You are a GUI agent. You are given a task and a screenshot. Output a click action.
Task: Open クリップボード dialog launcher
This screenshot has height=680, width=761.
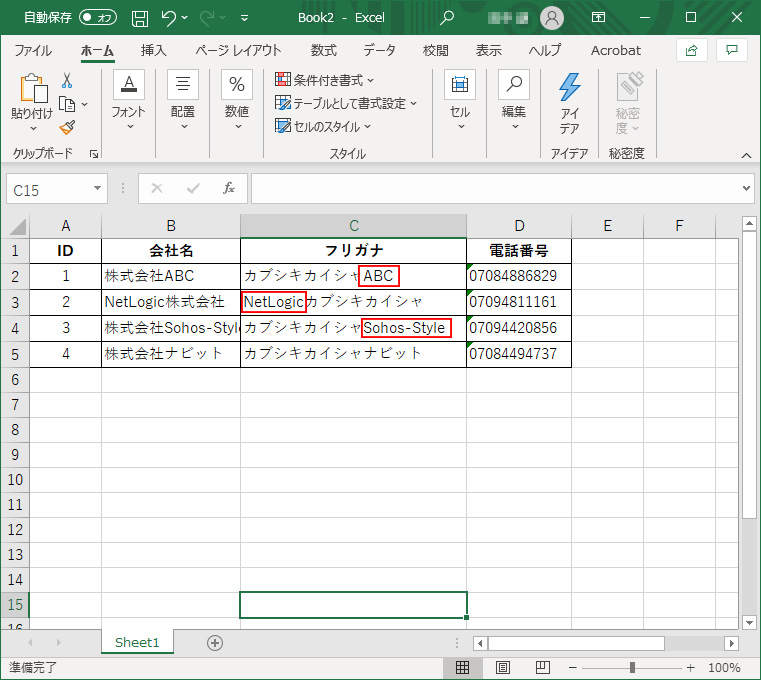click(x=94, y=154)
